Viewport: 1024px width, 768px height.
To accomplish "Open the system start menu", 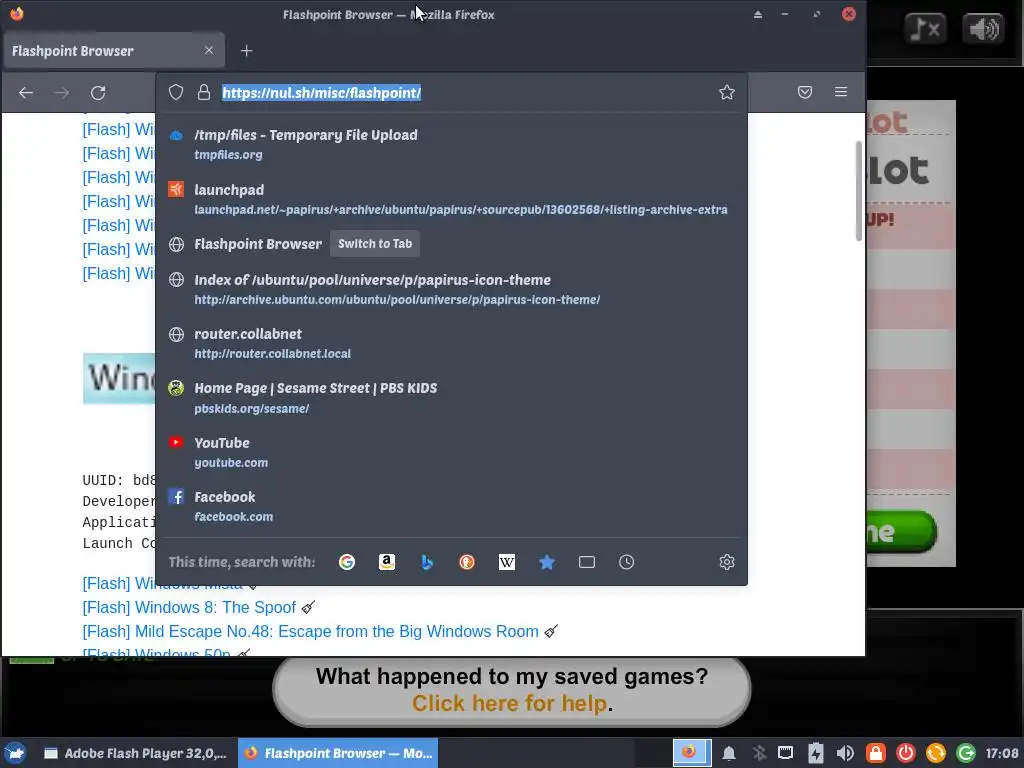I will click(x=16, y=753).
